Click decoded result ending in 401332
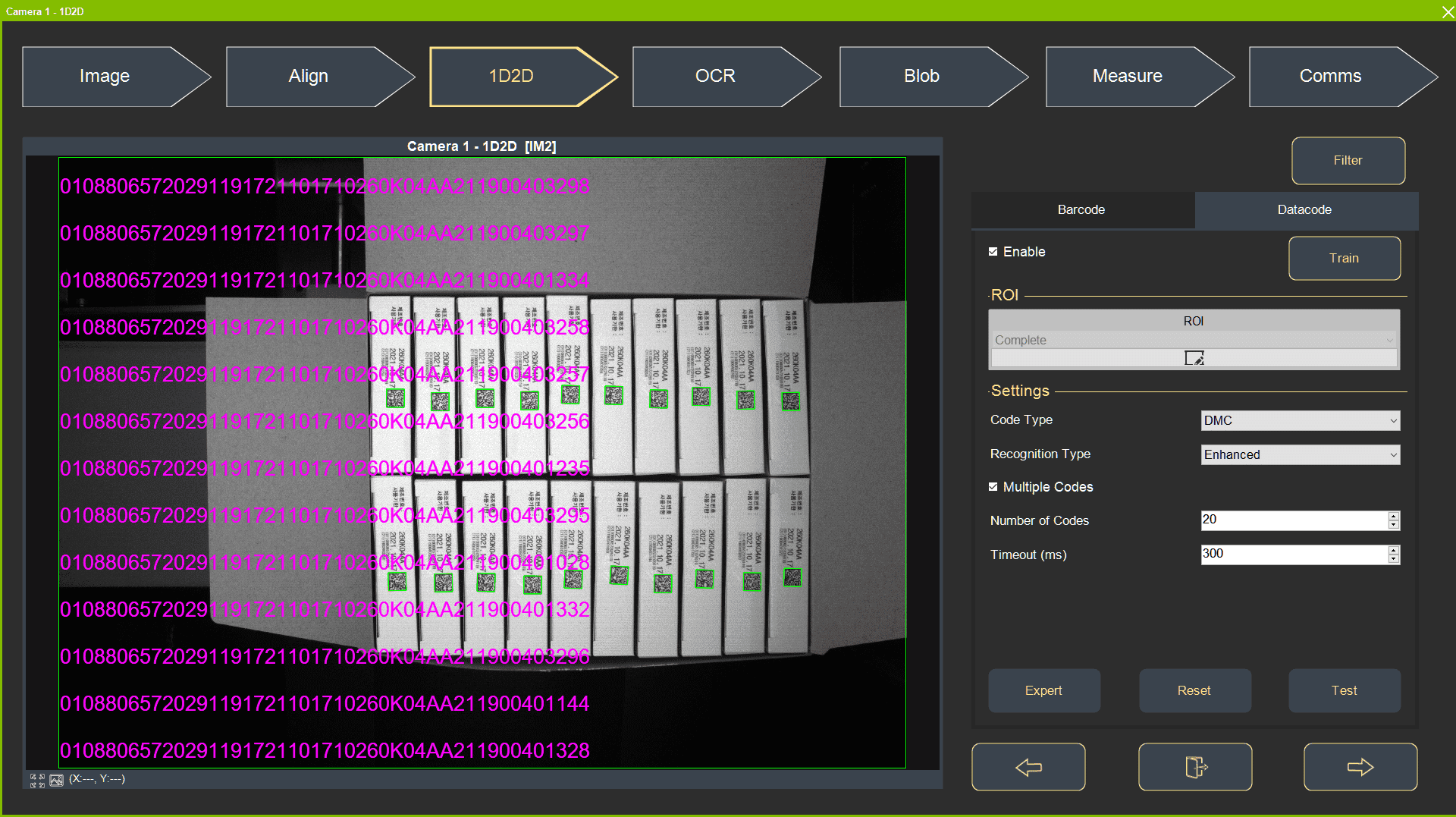 click(325, 610)
